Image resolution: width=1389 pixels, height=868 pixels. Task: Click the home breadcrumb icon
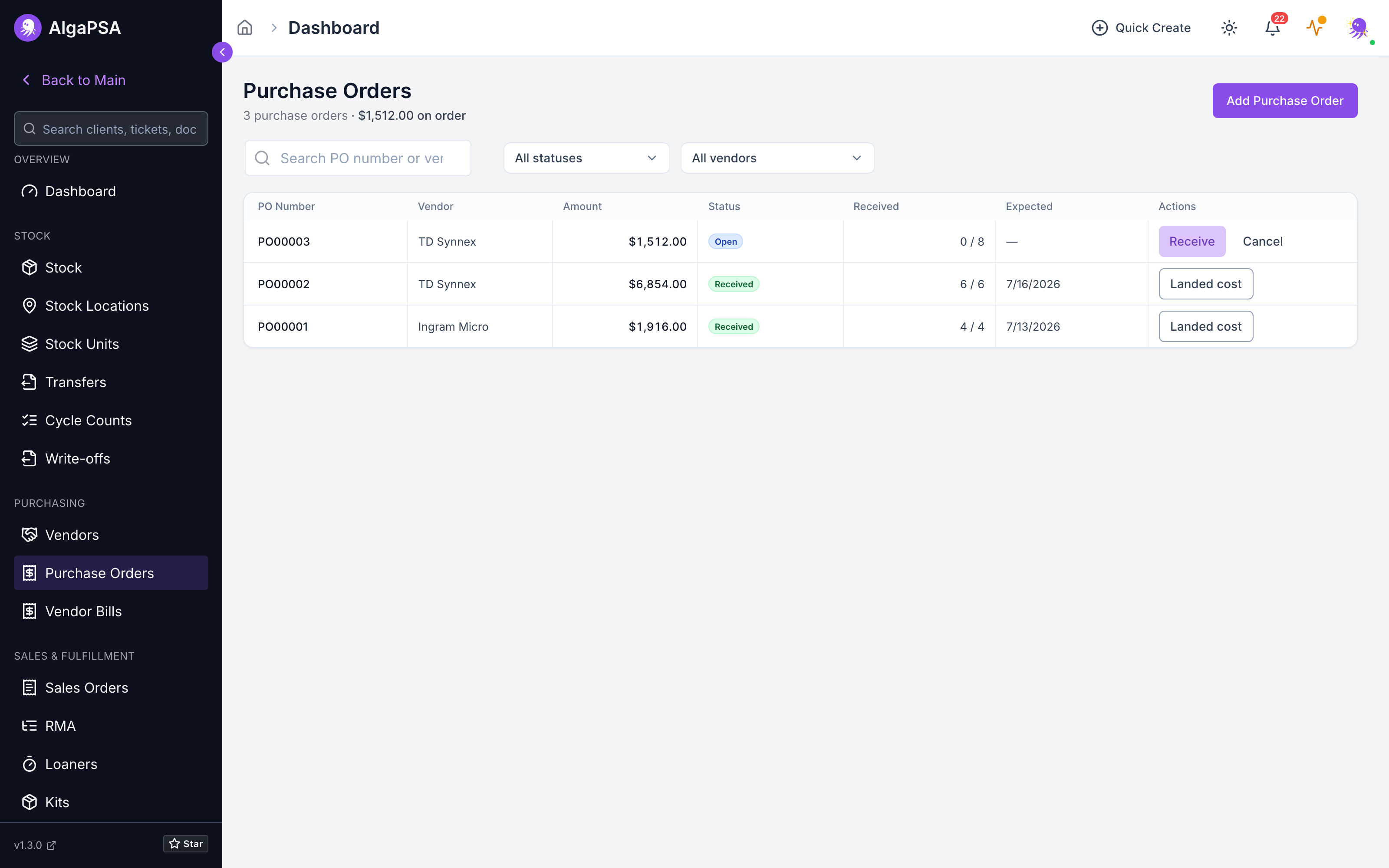245,27
